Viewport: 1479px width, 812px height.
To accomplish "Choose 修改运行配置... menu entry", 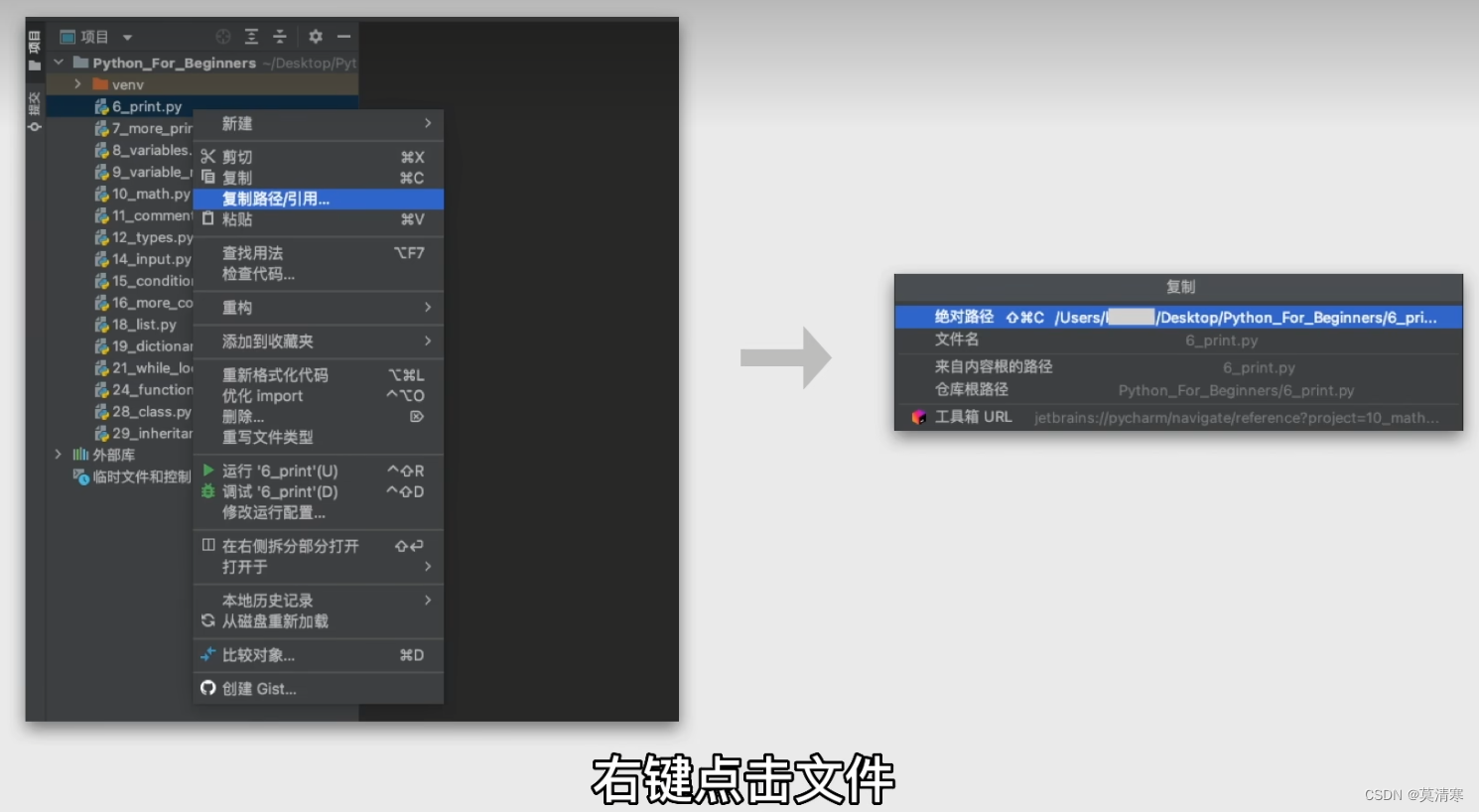I will point(319,512).
